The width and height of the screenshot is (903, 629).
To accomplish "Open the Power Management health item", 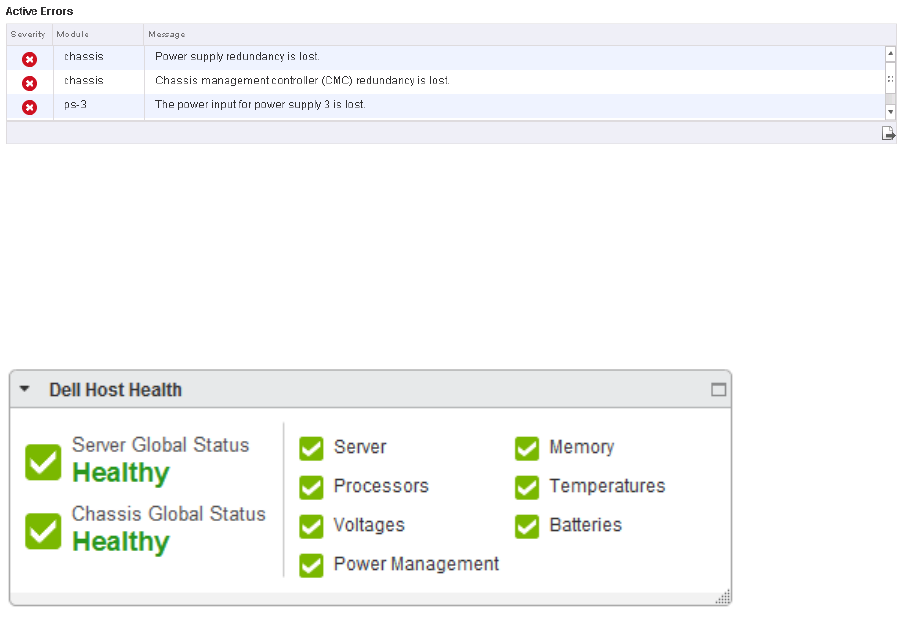I will [x=416, y=564].
